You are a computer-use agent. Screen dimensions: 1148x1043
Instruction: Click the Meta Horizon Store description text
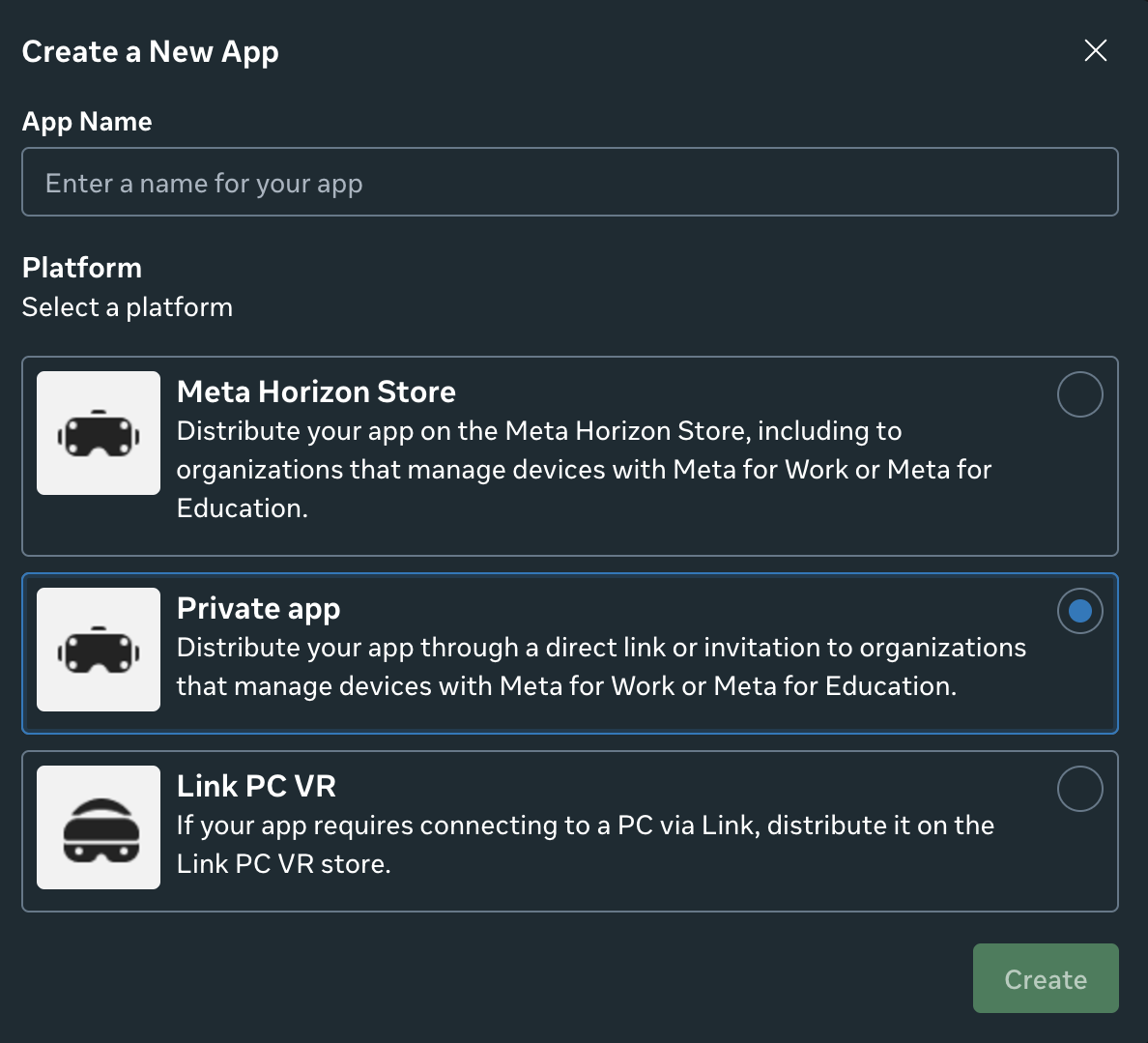pos(584,470)
